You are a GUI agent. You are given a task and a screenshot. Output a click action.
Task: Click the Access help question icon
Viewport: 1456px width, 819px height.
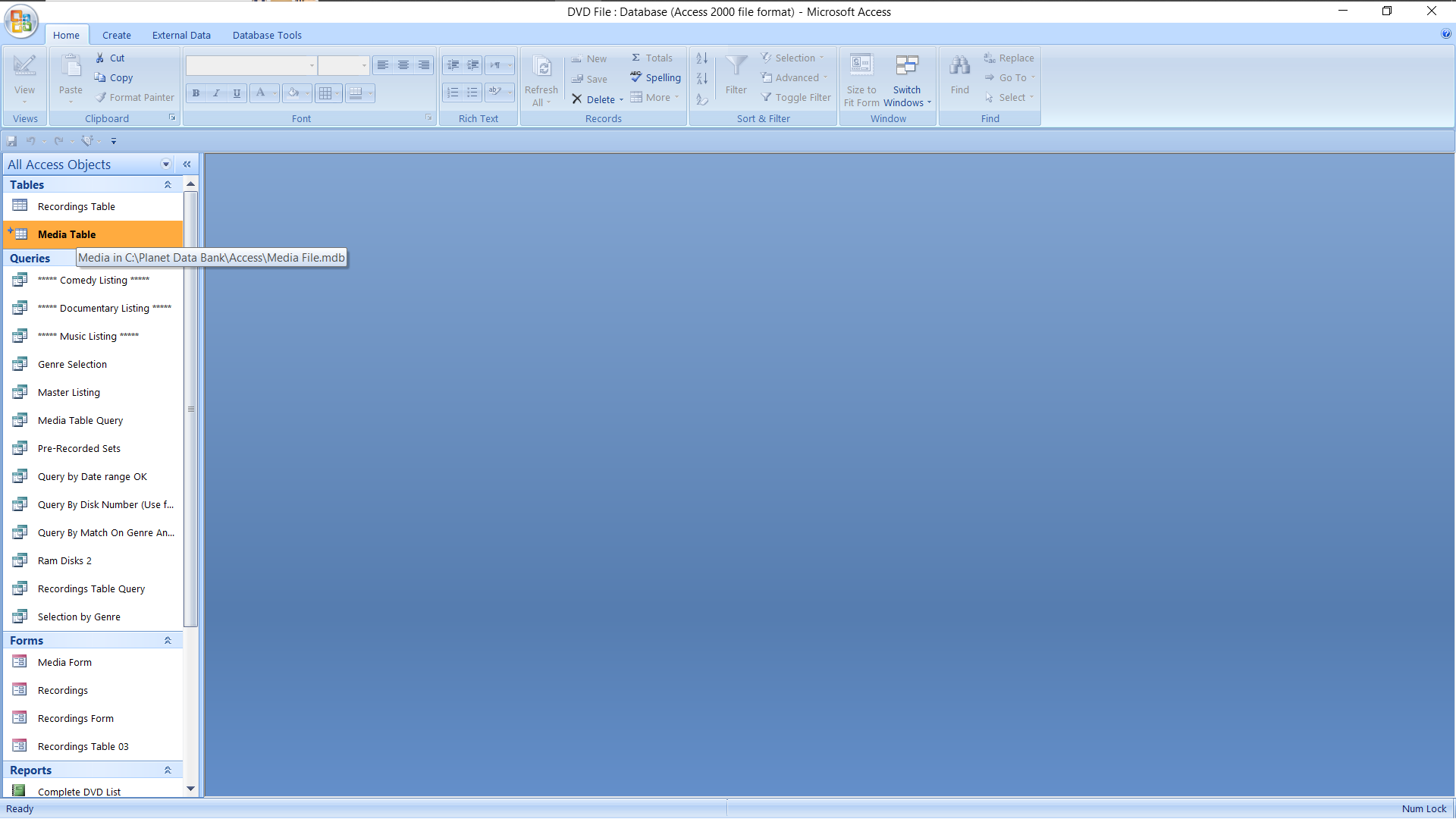coord(1445,34)
